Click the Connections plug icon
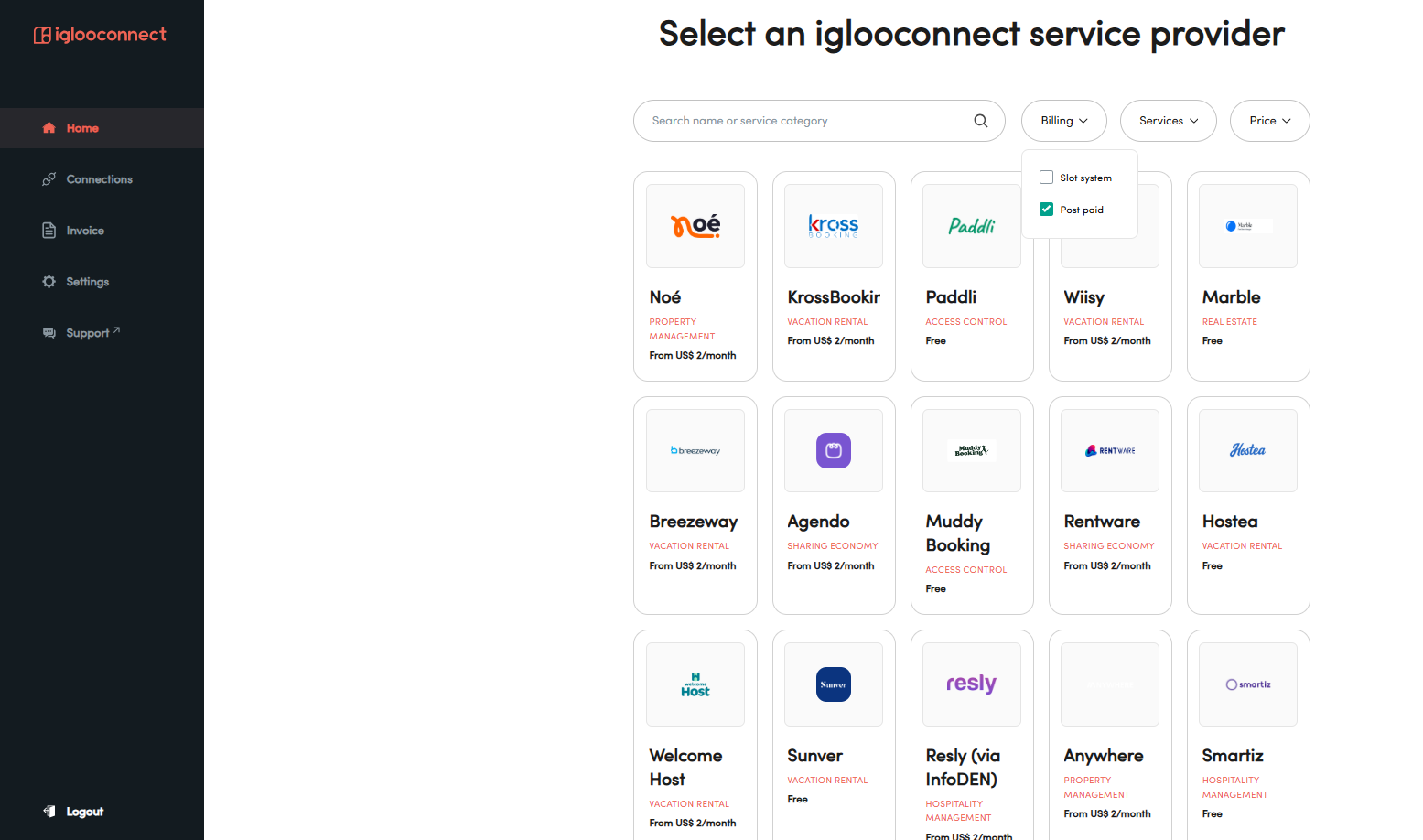This screenshot has width=1423, height=840. (49, 179)
